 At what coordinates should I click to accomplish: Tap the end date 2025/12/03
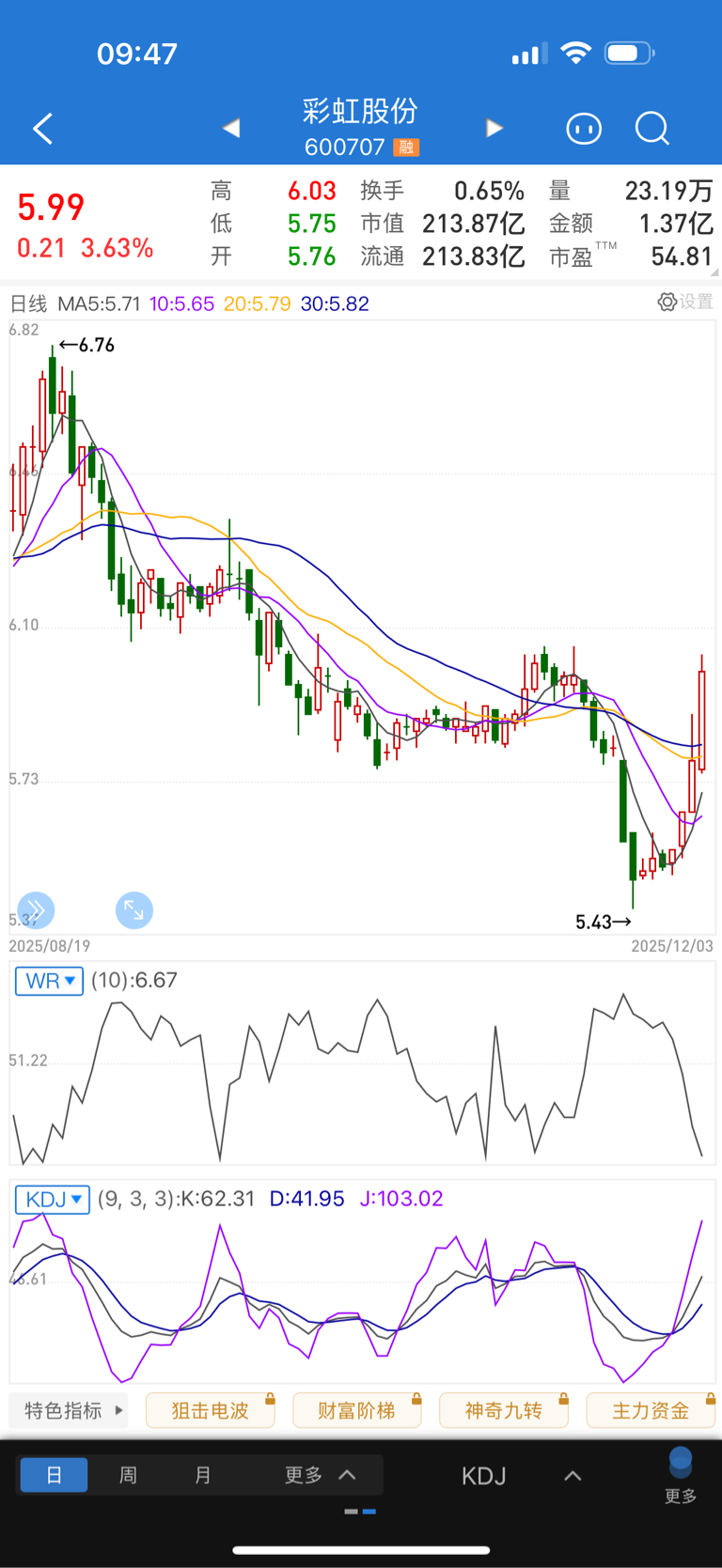(x=672, y=946)
